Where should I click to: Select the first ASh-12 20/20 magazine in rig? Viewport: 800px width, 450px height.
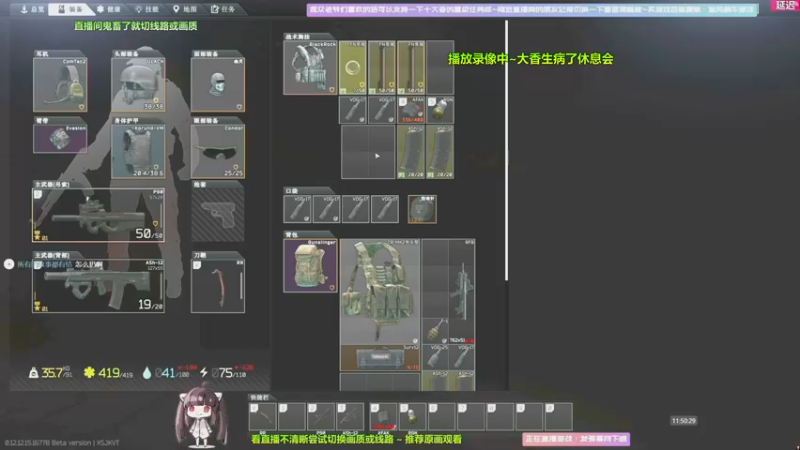tap(411, 152)
